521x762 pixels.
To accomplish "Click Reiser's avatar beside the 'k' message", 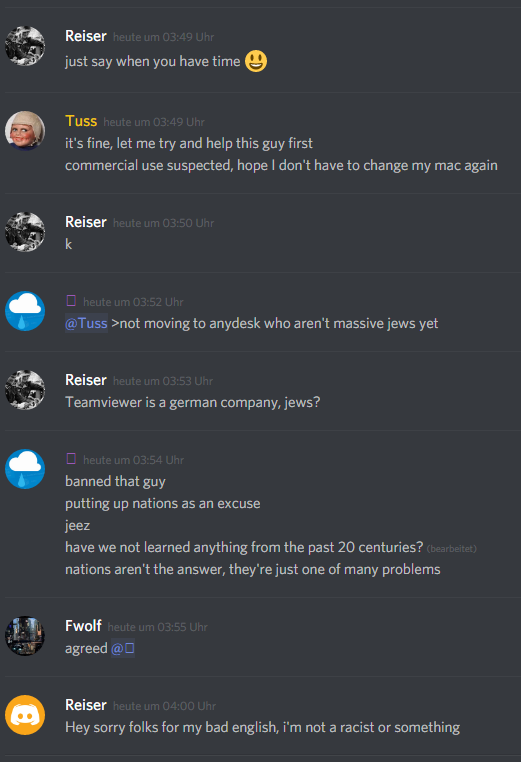I will click(25, 232).
